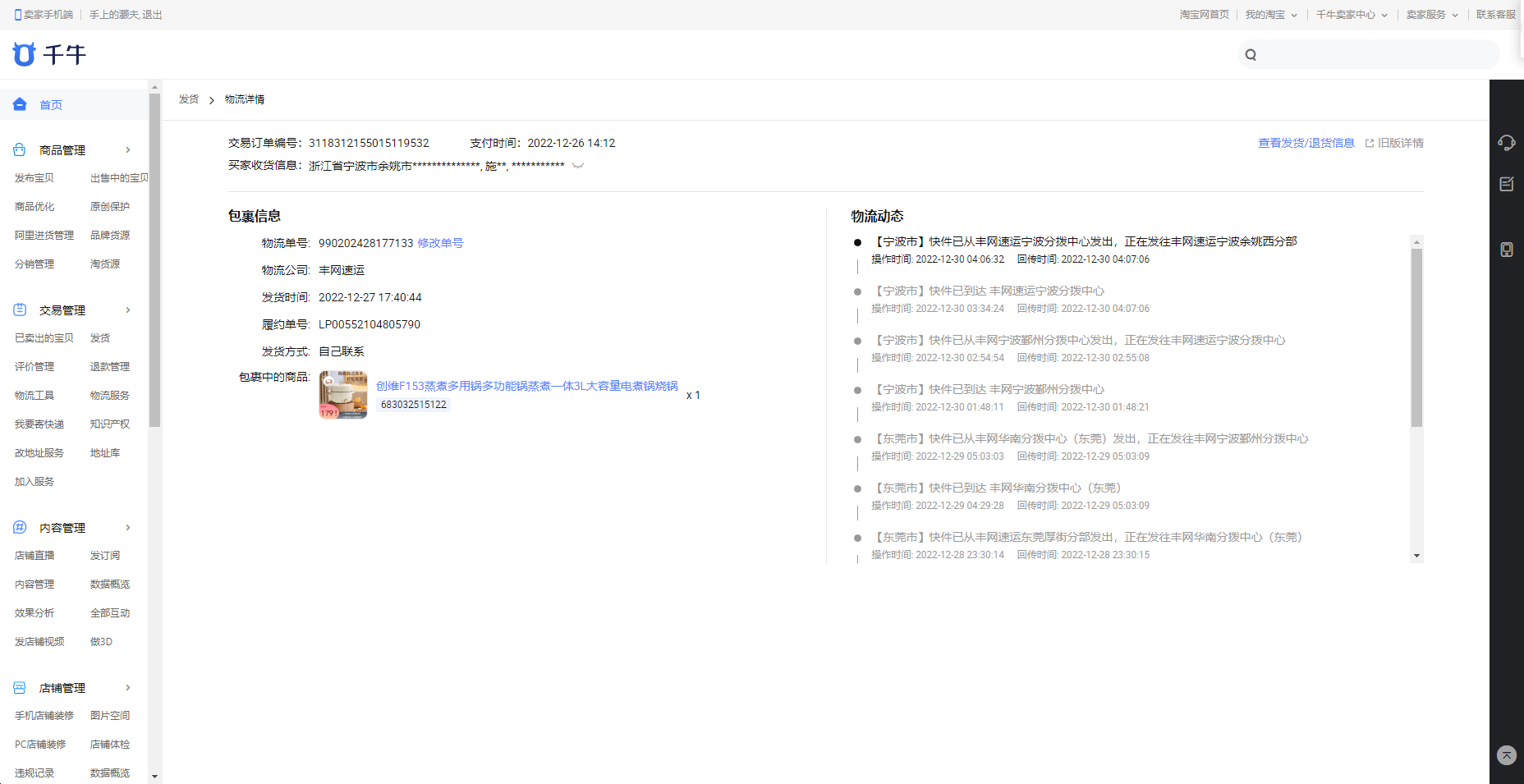Click order number 3118312155015119532
The height and width of the screenshot is (784, 1524).
tap(369, 143)
